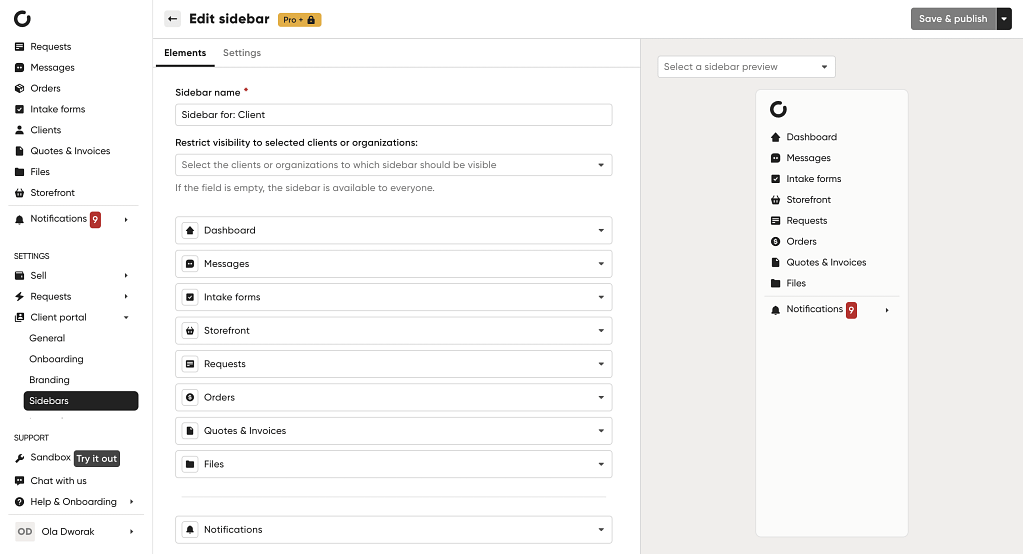The height and width of the screenshot is (554, 1023).
Task: Click the app logo at top of left sidebar
Action: coord(22,19)
